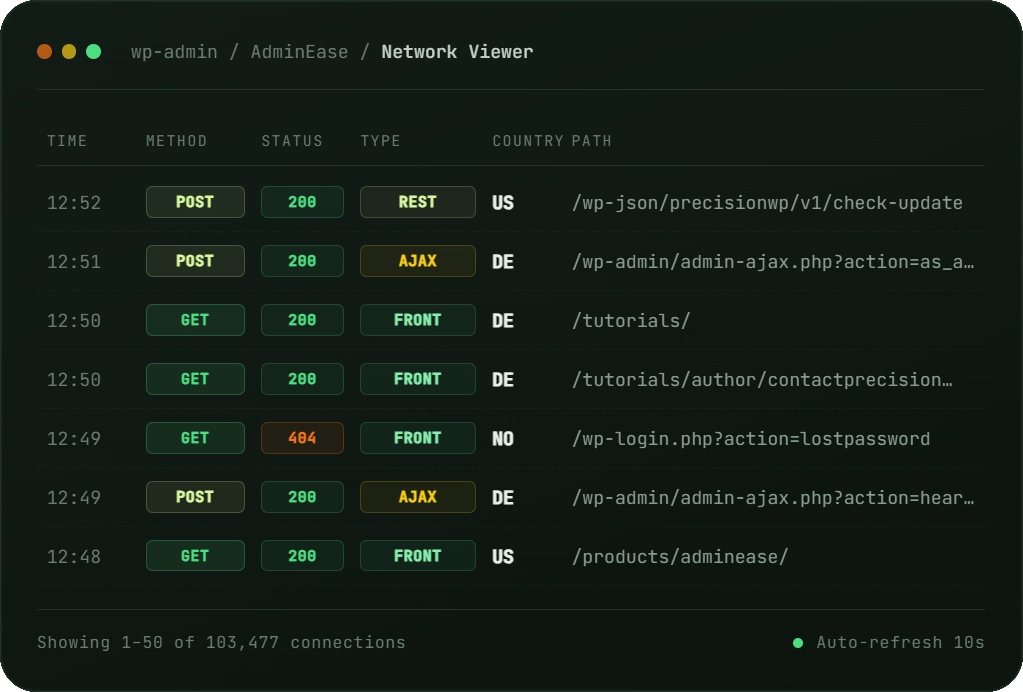The width and height of the screenshot is (1023, 692).
Task: Click the REST type badge
Action: [418, 202]
